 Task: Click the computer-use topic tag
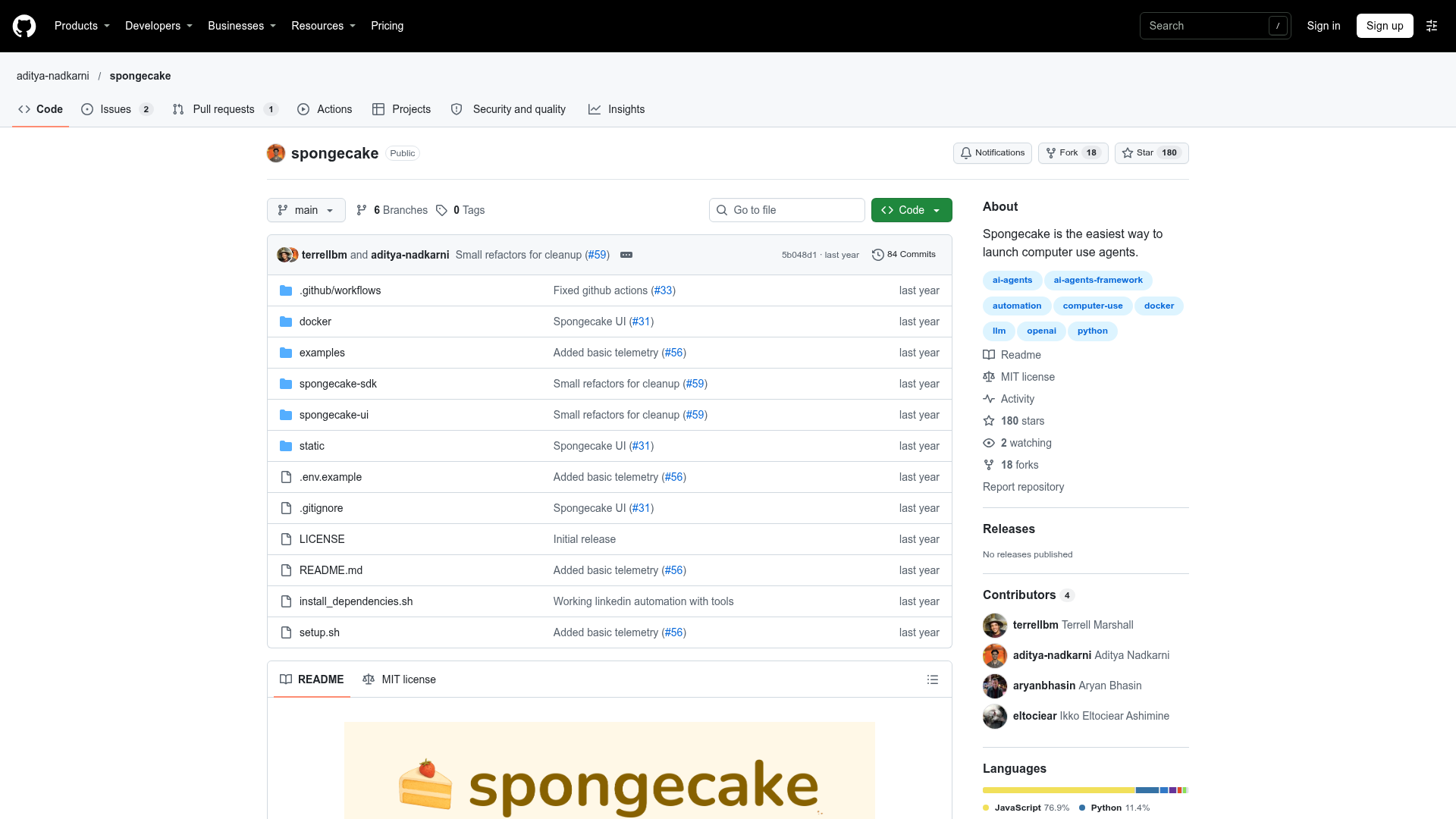pyautogui.click(x=1093, y=306)
